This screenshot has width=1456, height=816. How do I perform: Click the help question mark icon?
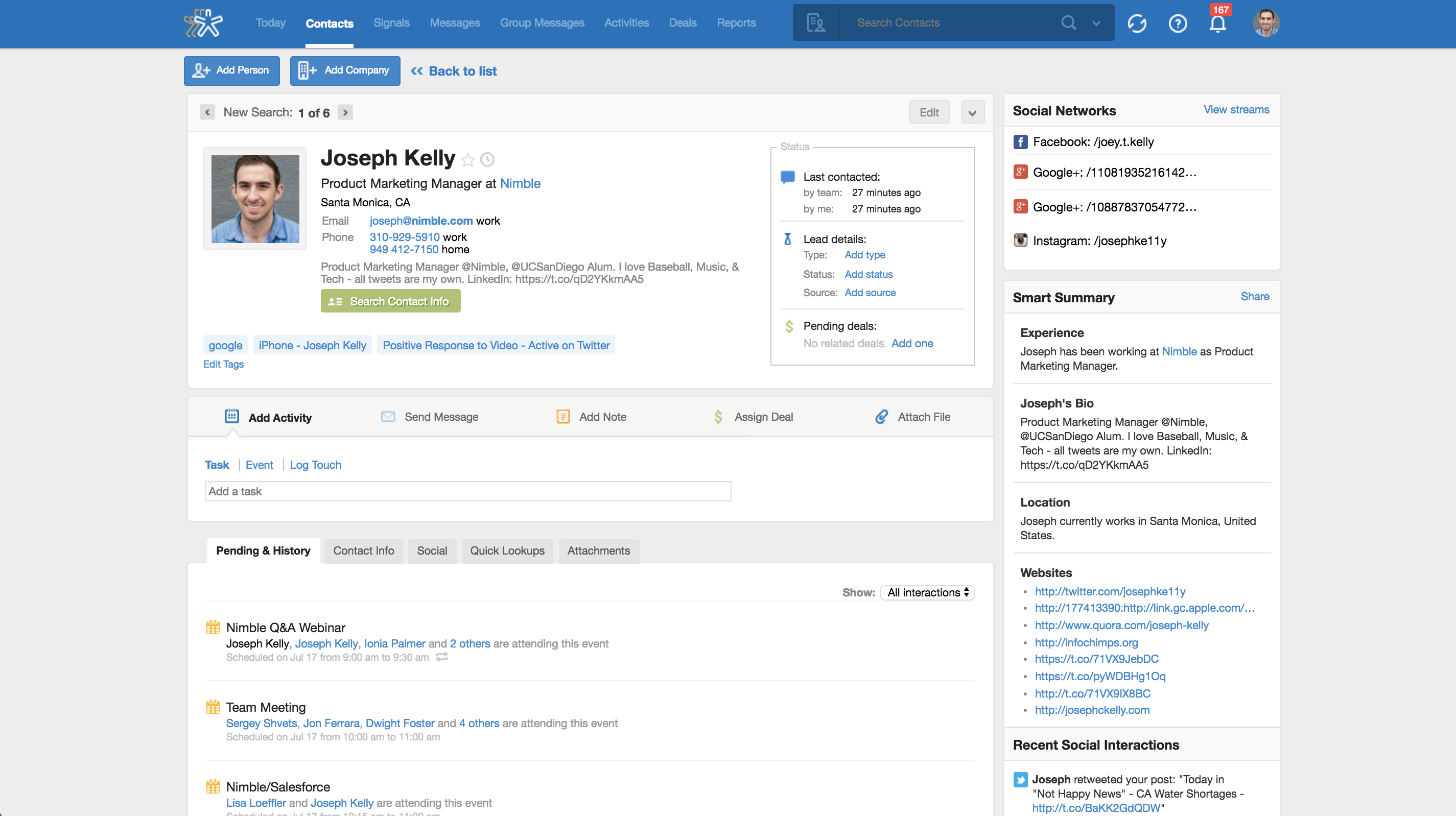click(x=1178, y=23)
